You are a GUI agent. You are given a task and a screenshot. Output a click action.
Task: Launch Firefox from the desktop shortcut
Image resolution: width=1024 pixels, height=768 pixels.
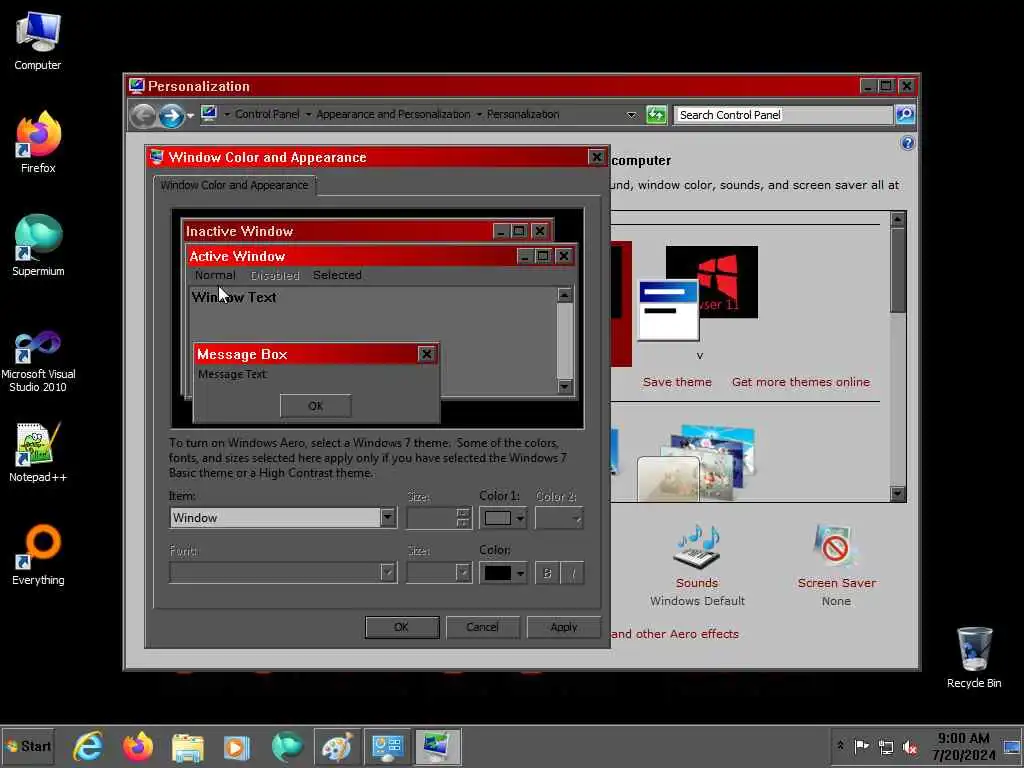(38, 142)
